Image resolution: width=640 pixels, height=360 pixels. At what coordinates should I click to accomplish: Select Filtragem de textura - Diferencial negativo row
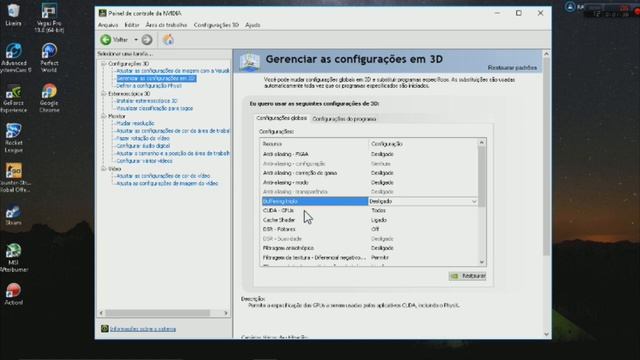pyautogui.click(x=369, y=258)
